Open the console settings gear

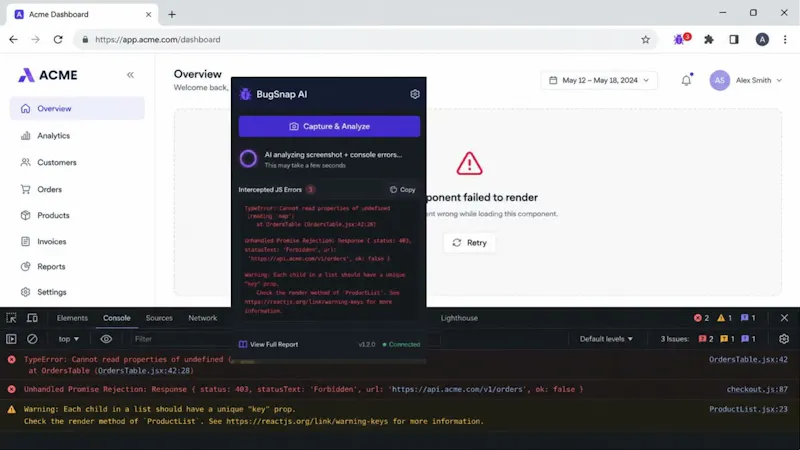coord(784,339)
